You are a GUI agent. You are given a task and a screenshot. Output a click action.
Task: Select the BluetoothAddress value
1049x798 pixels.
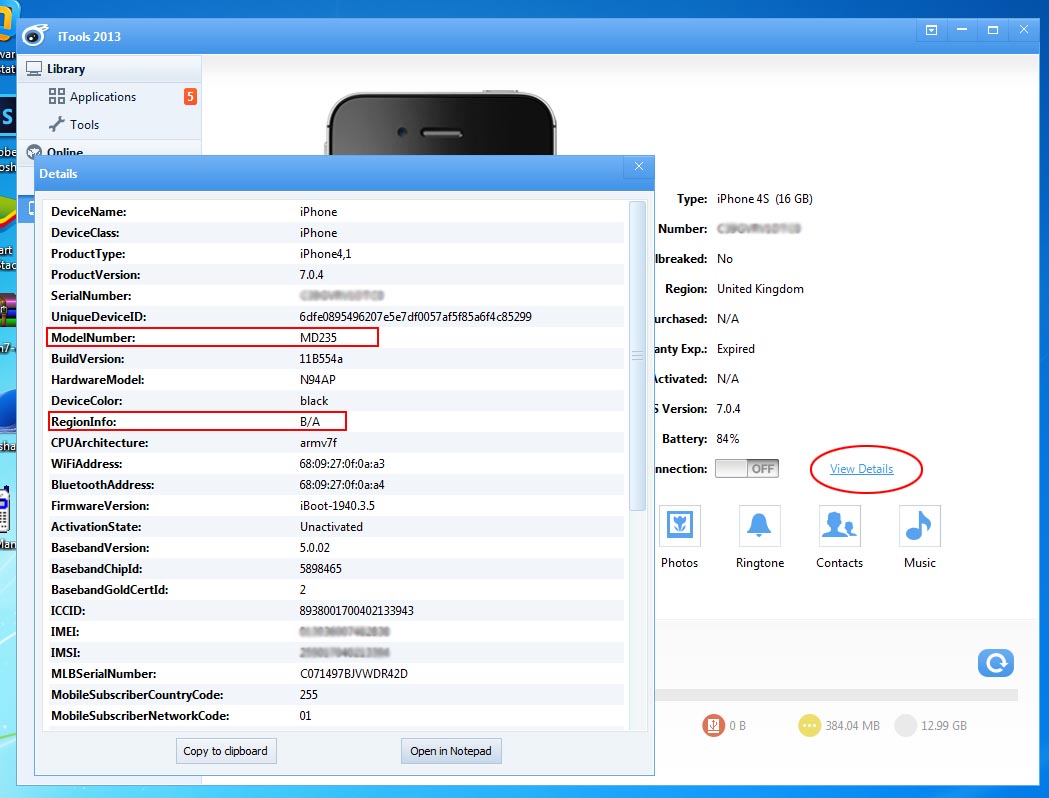[342, 485]
